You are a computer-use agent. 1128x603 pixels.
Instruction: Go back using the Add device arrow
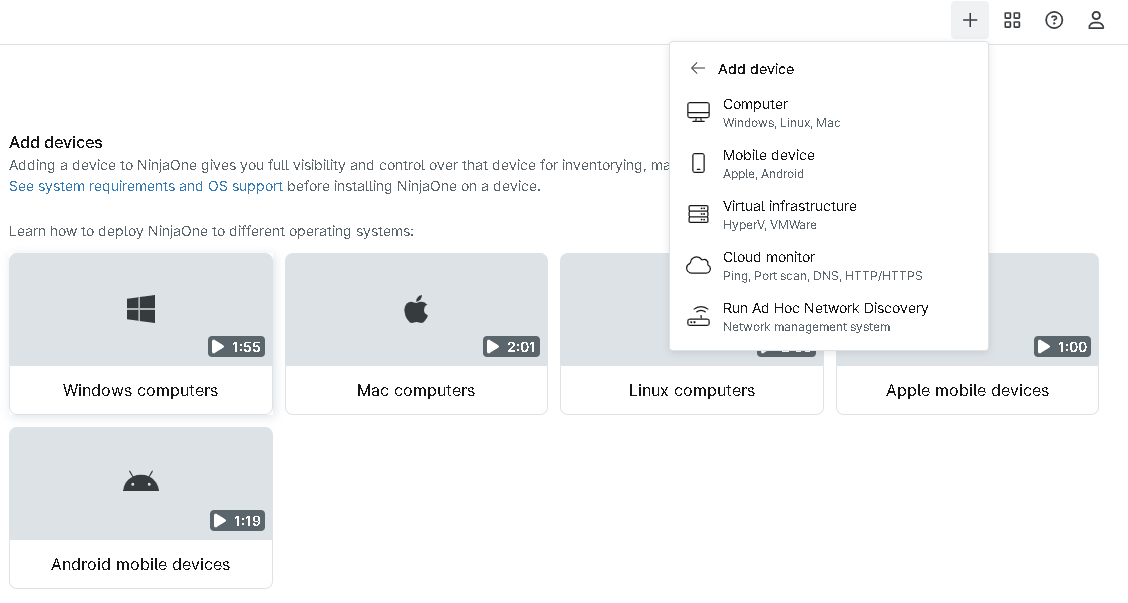point(698,69)
